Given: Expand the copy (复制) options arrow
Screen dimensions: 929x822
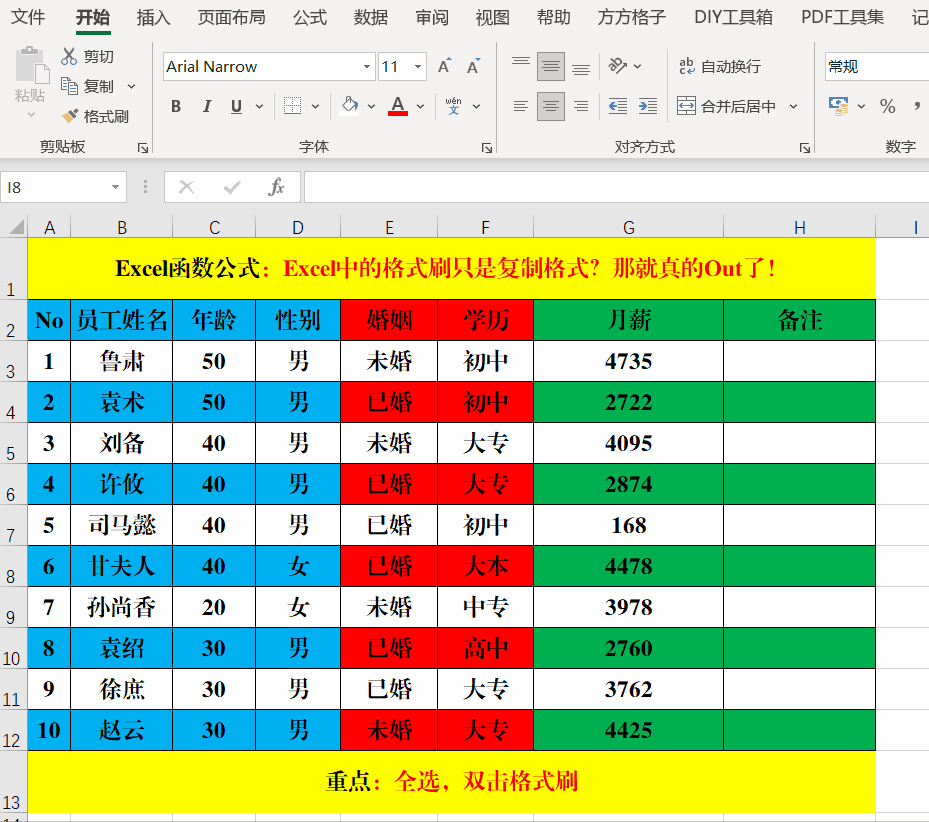Looking at the screenshot, I should (132, 87).
